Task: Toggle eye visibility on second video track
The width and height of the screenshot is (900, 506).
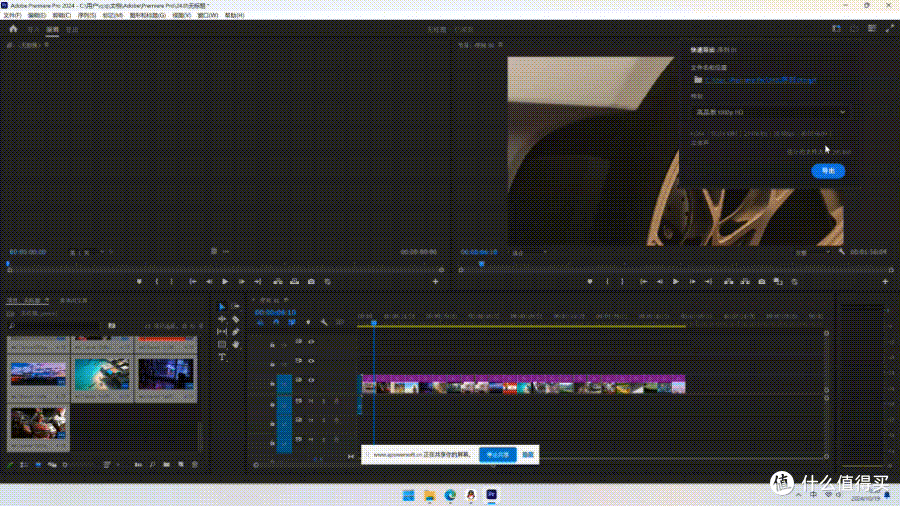Action: [x=311, y=361]
